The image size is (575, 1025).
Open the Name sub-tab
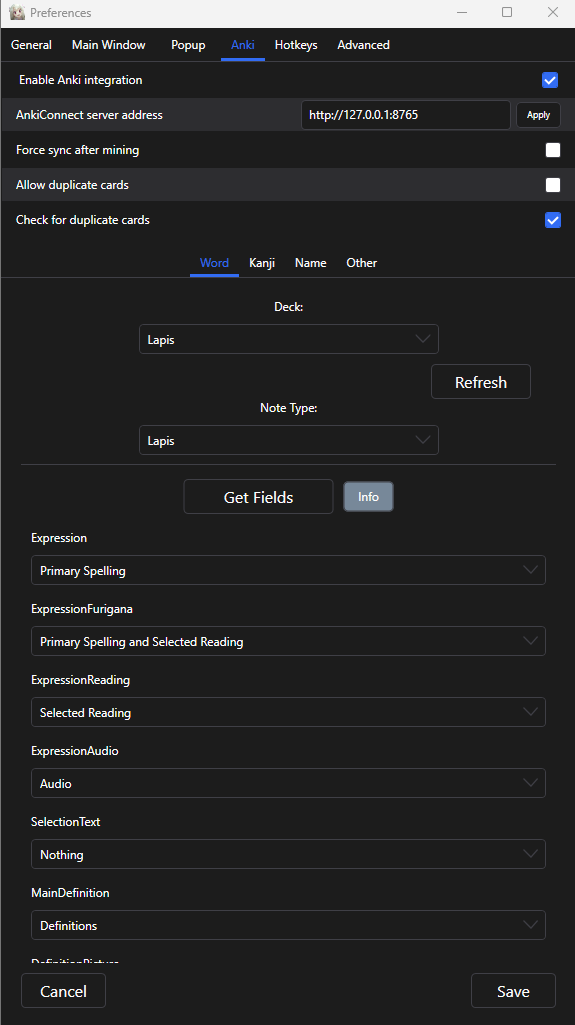click(x=310, y=263)
